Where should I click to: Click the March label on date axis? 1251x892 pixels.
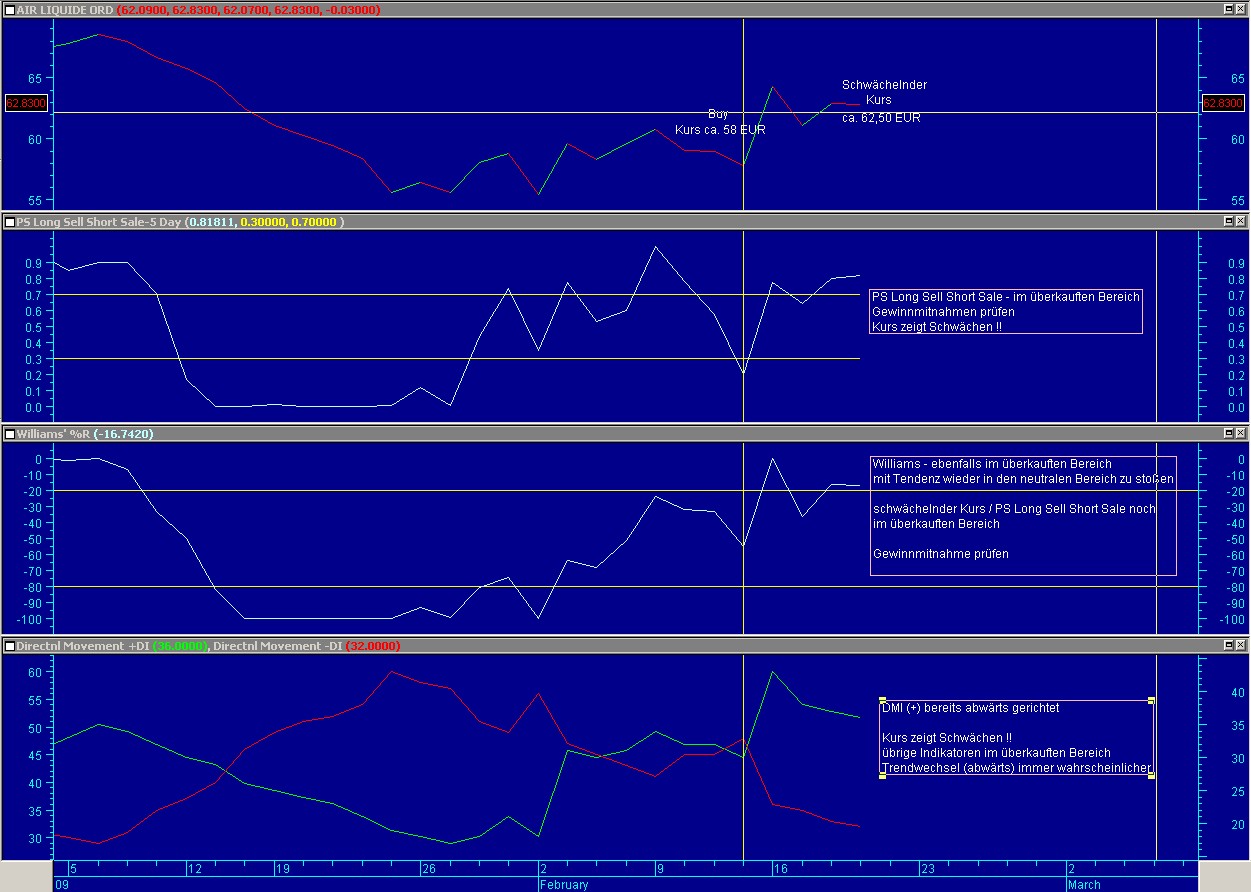click(x=1084, y=884)
